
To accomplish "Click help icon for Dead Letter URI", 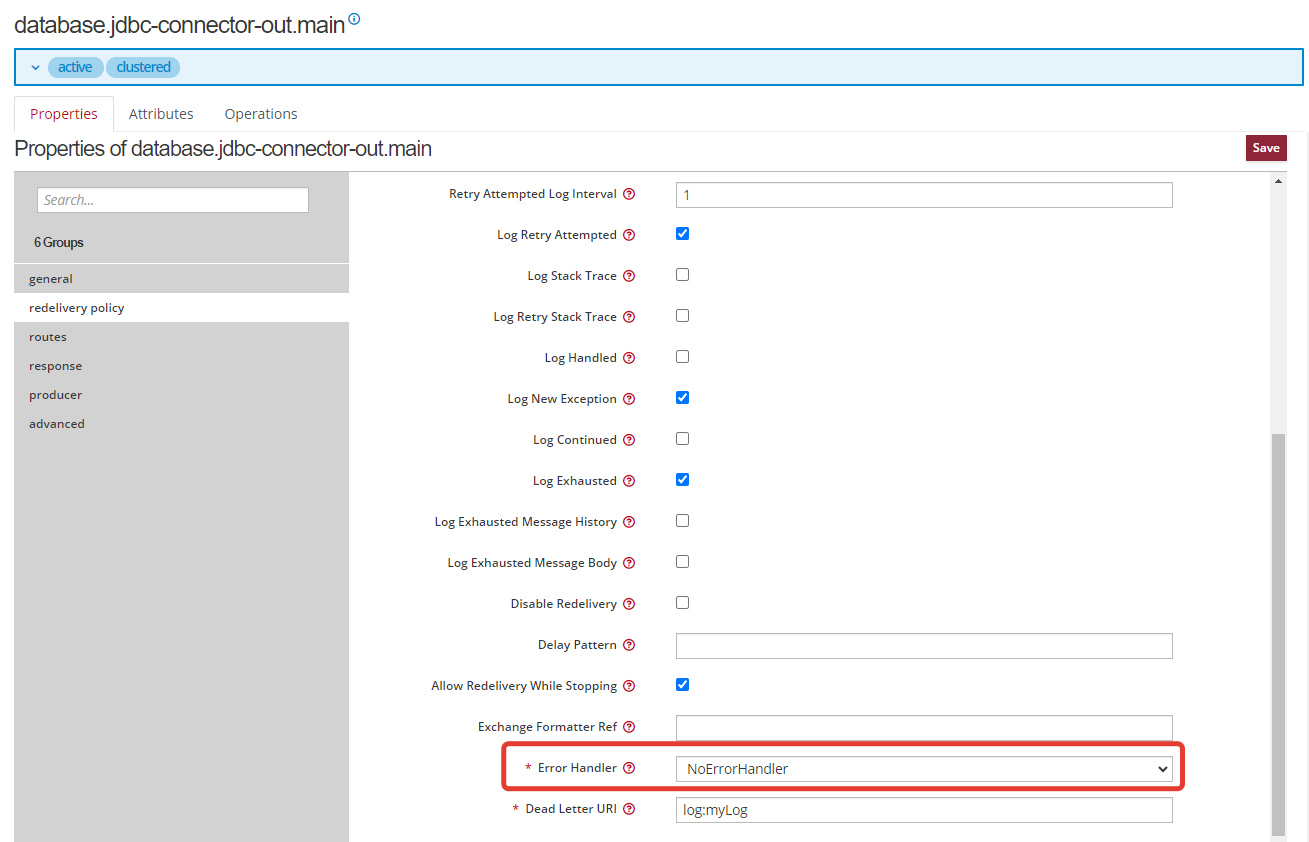I will point(629,809).
